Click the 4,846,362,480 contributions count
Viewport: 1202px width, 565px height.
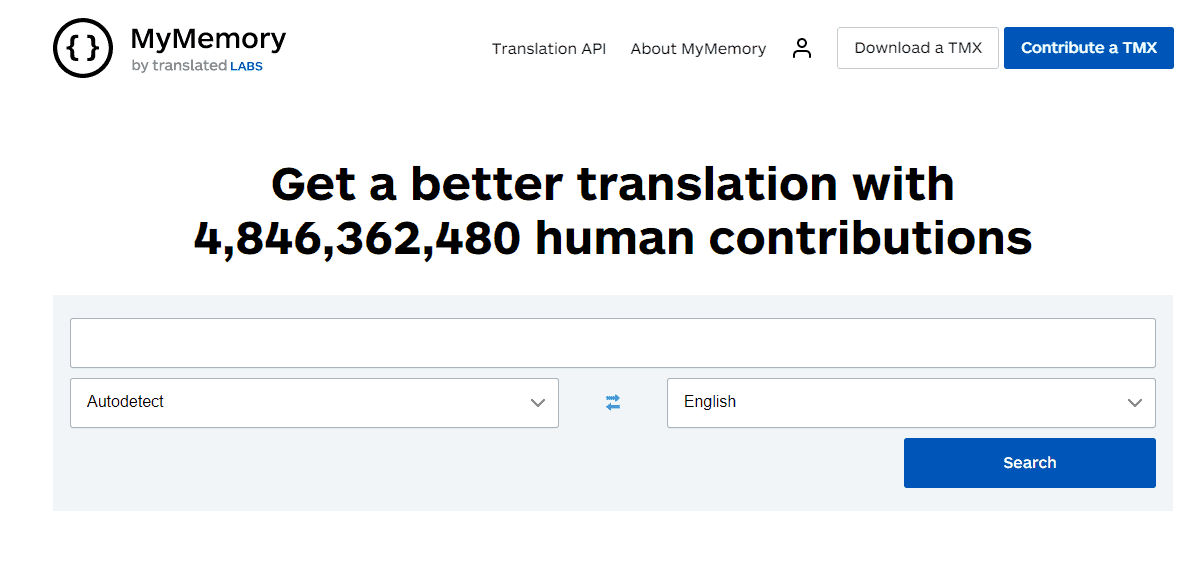(357, 238)
